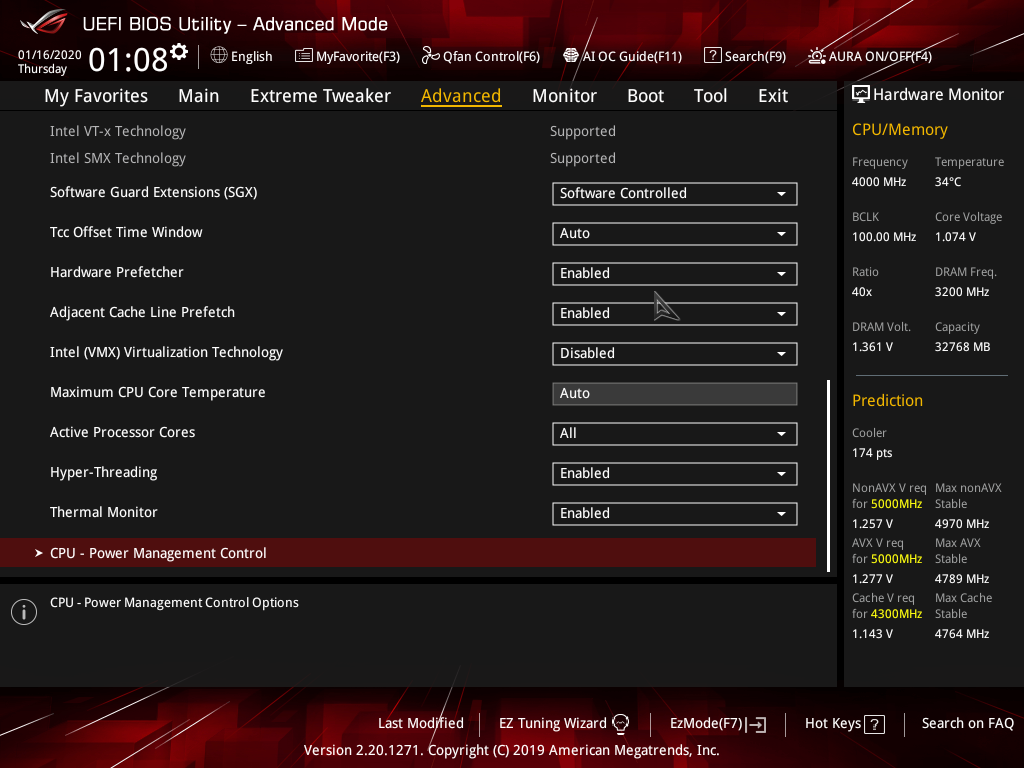Launch AI OC Guide brain icon
This screenshot has width=1024, height=768.
tap(571, 56)
